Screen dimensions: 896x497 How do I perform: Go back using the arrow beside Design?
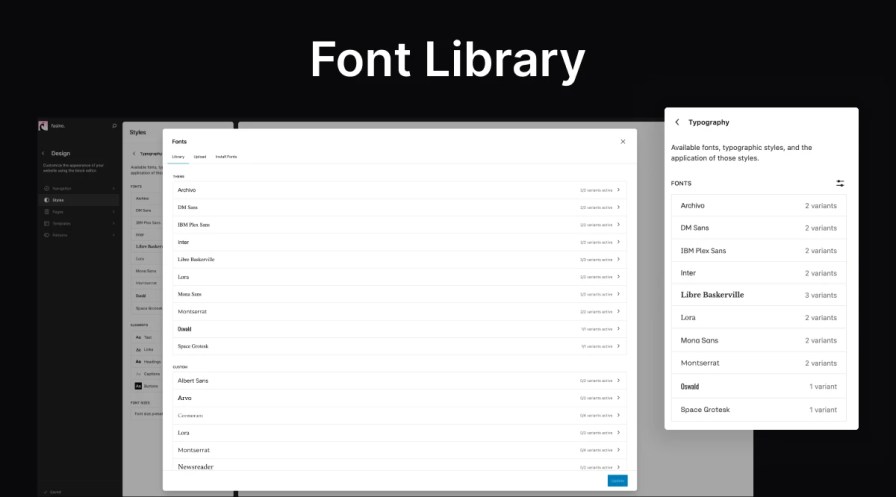43,153
